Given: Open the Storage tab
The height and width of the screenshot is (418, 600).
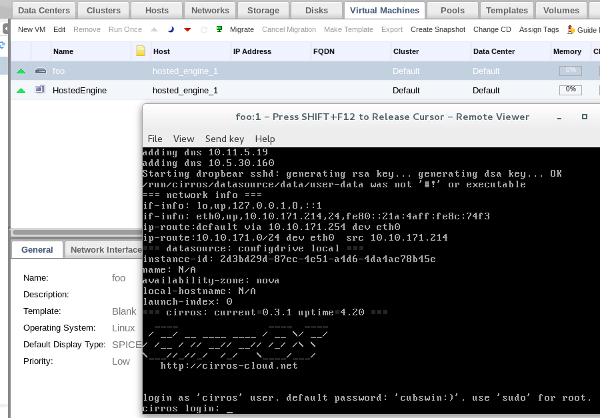Looking at the screenshot, I should pos(263,10).
